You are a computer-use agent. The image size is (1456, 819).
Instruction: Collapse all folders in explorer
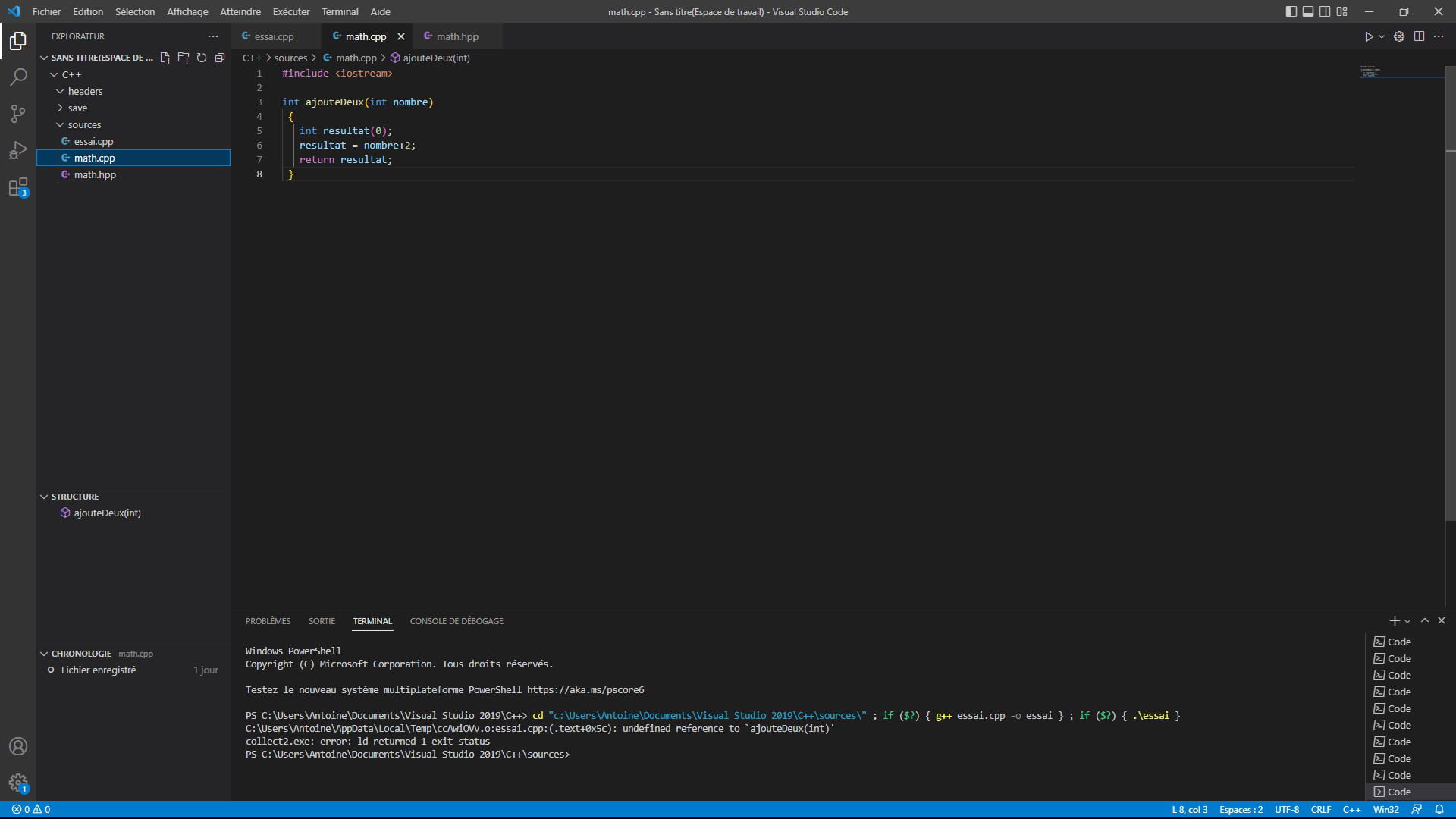[220, 58]
